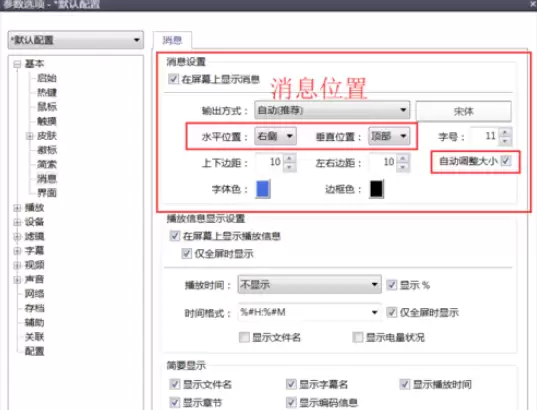Enable the 显示电量状况 checkbox
This screenshot has height=410, width=537.
358,337
